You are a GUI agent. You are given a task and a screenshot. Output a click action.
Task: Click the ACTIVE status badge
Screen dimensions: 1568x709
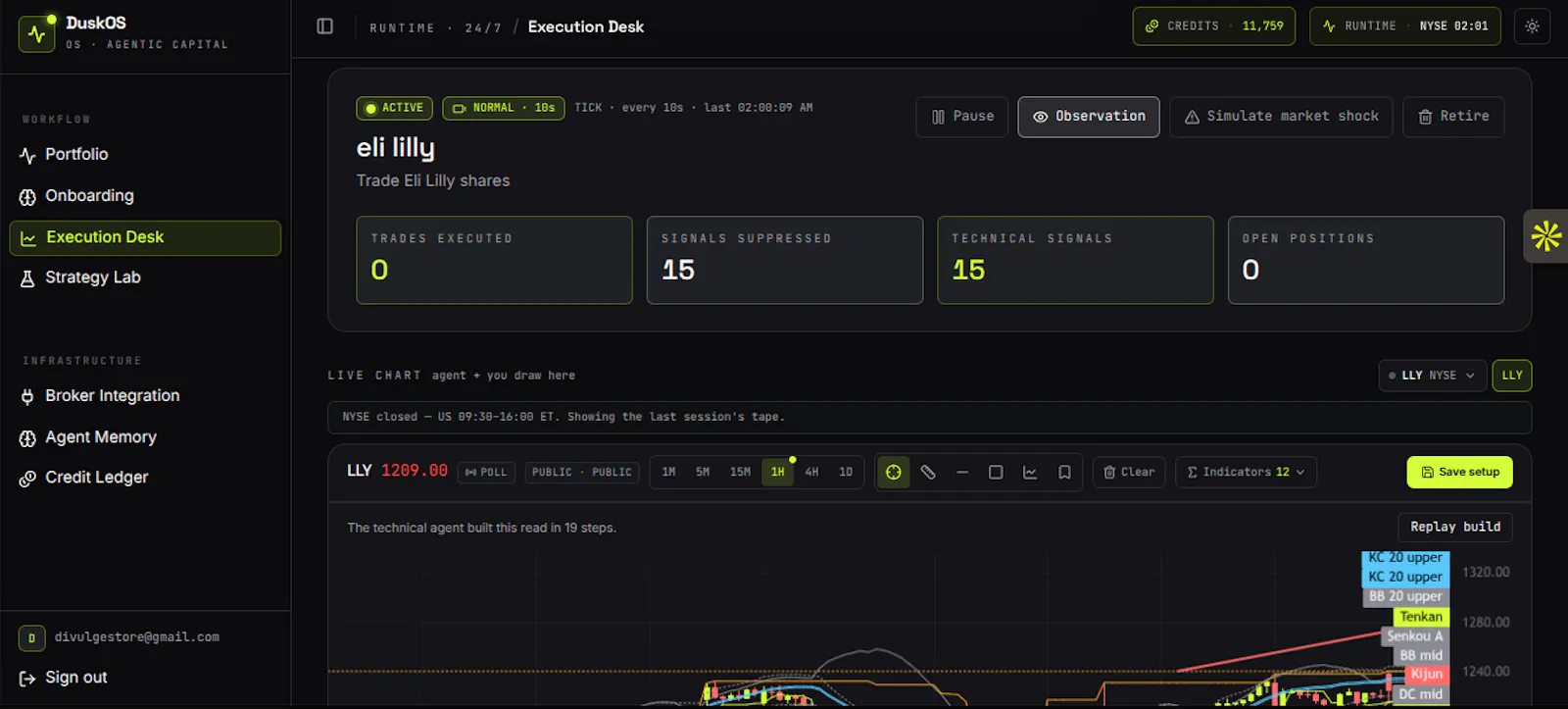pos(394,108)
